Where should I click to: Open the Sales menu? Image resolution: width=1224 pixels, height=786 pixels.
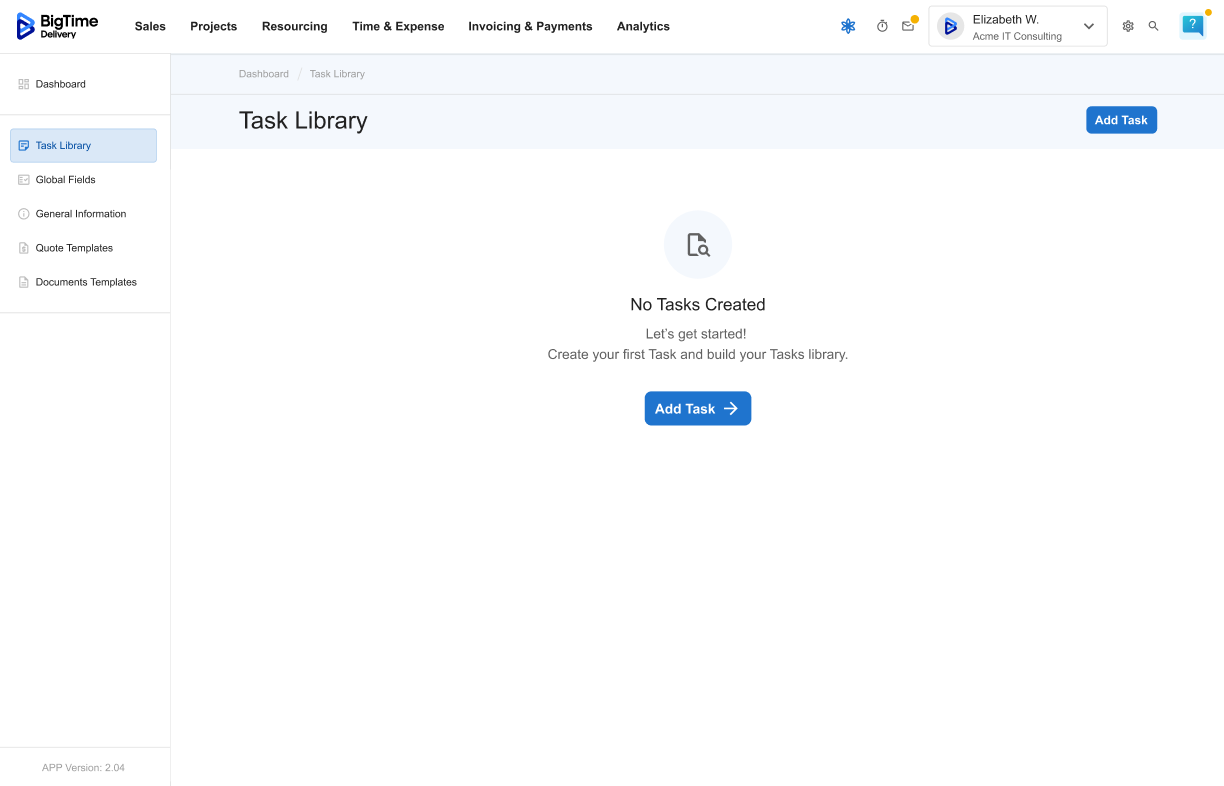(x=150, y=26)
